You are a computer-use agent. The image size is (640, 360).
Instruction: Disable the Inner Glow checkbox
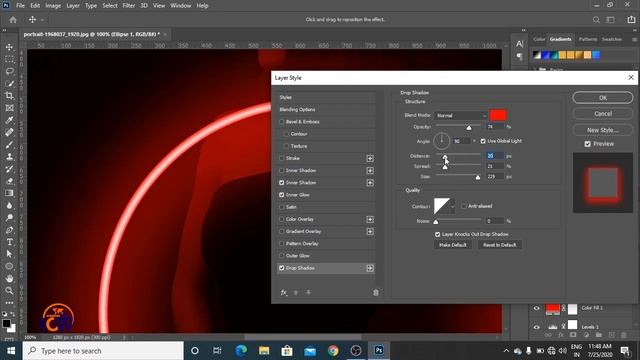click(x=282, y=195)
